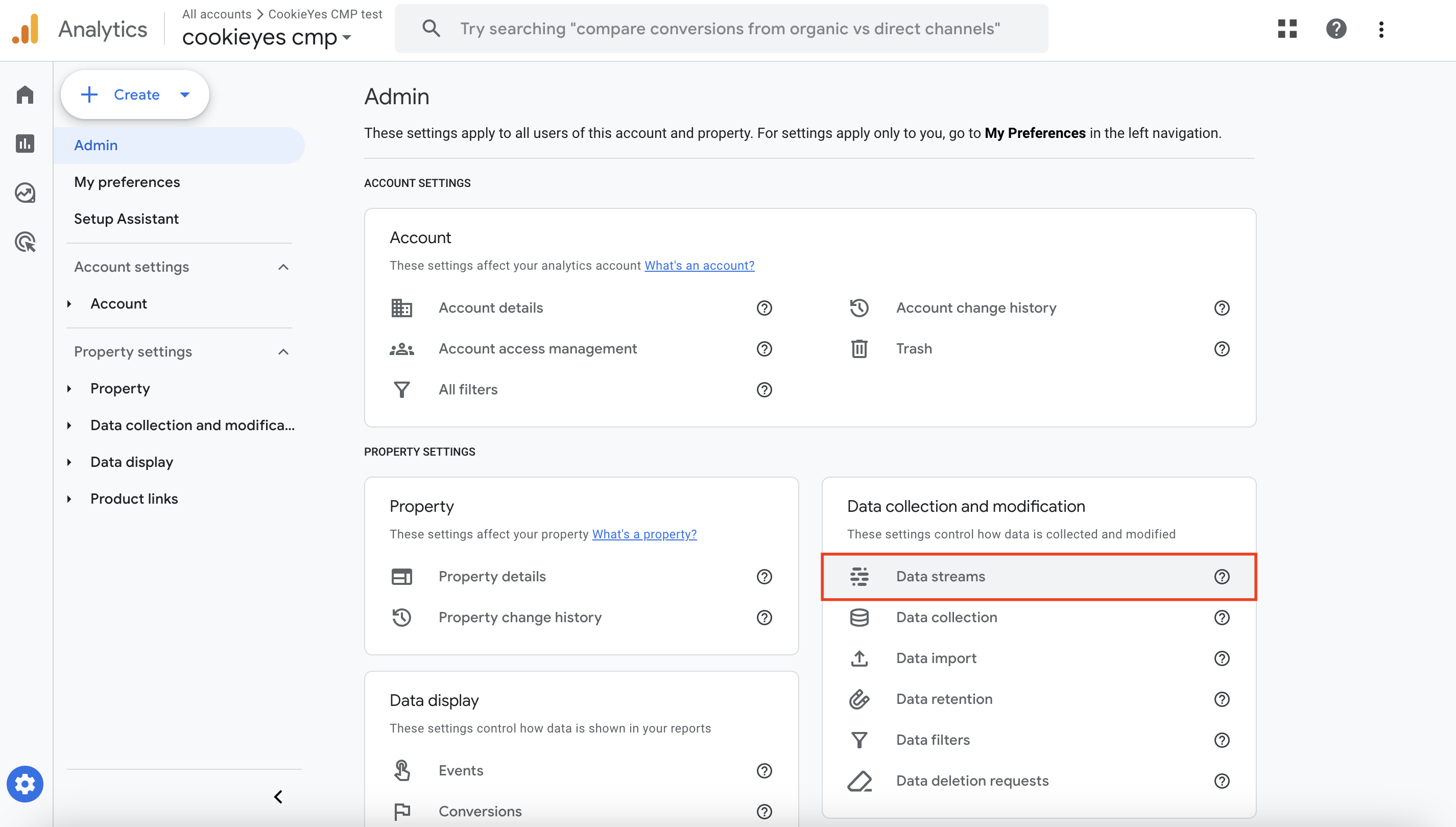The image size is (1456, 827).
Task: Click the Admin gear icon
Action: [25, 784]
